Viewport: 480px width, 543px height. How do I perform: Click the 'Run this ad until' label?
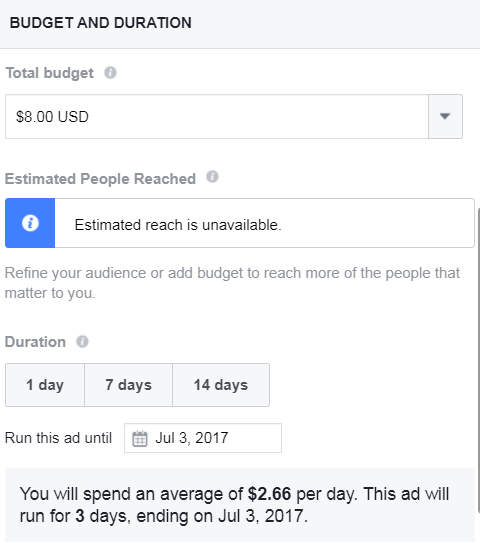click(x=58, y=438)
